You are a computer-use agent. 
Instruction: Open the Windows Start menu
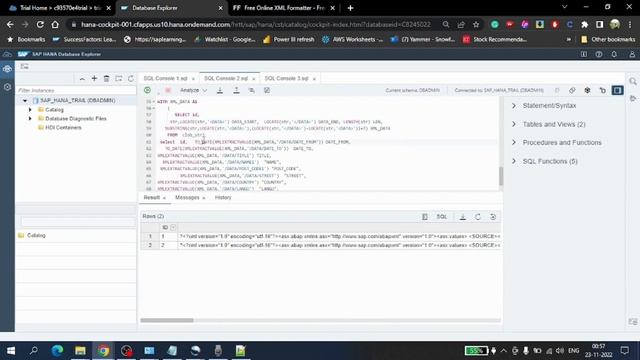tap(11, 351)
